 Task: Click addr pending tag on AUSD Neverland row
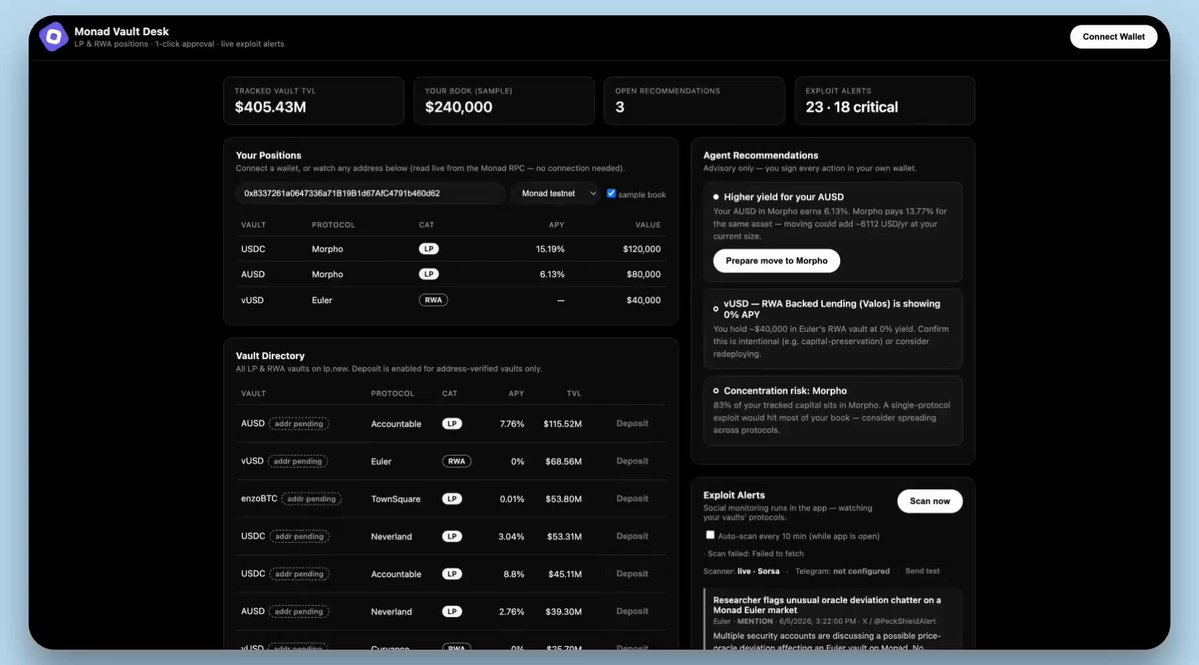coord(298,611)
